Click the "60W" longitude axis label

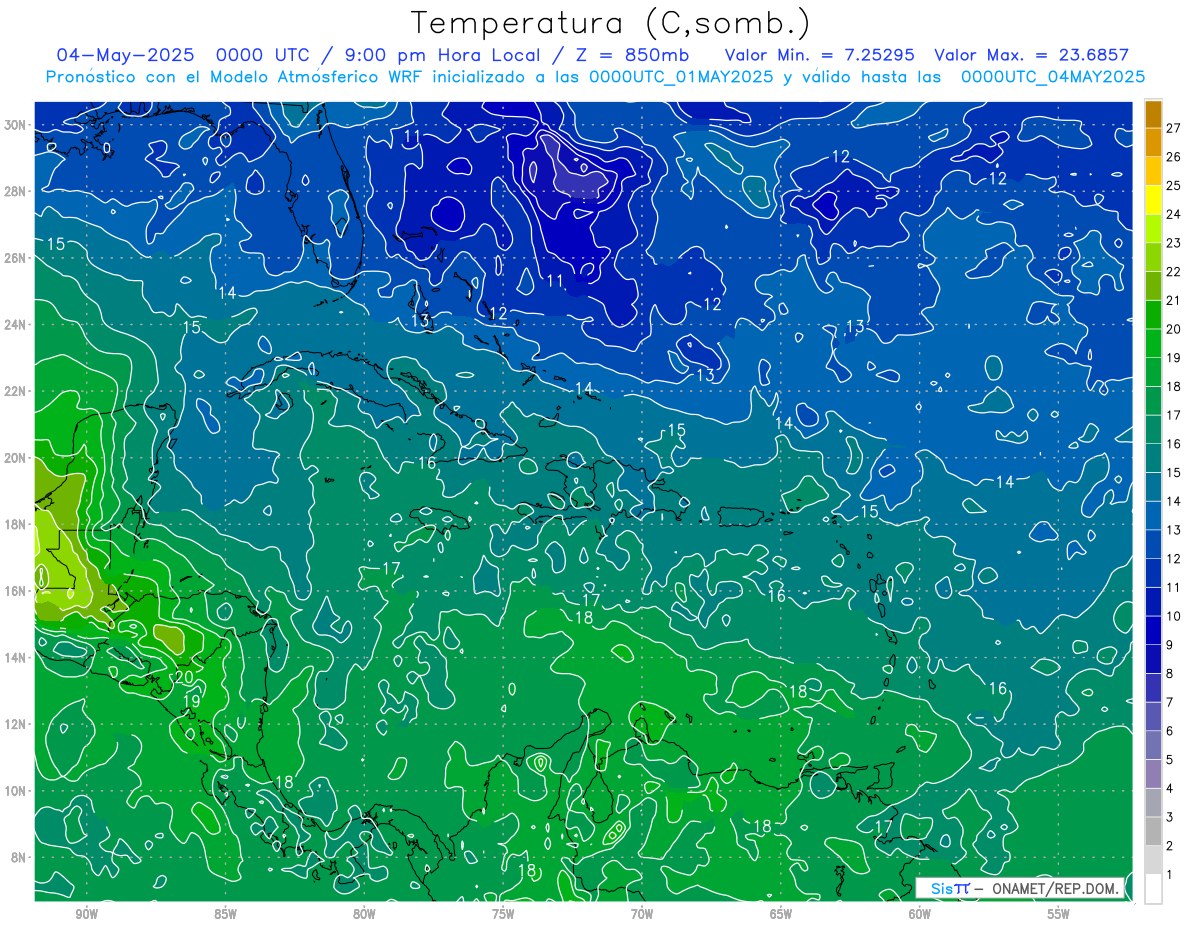coord(920,914)
